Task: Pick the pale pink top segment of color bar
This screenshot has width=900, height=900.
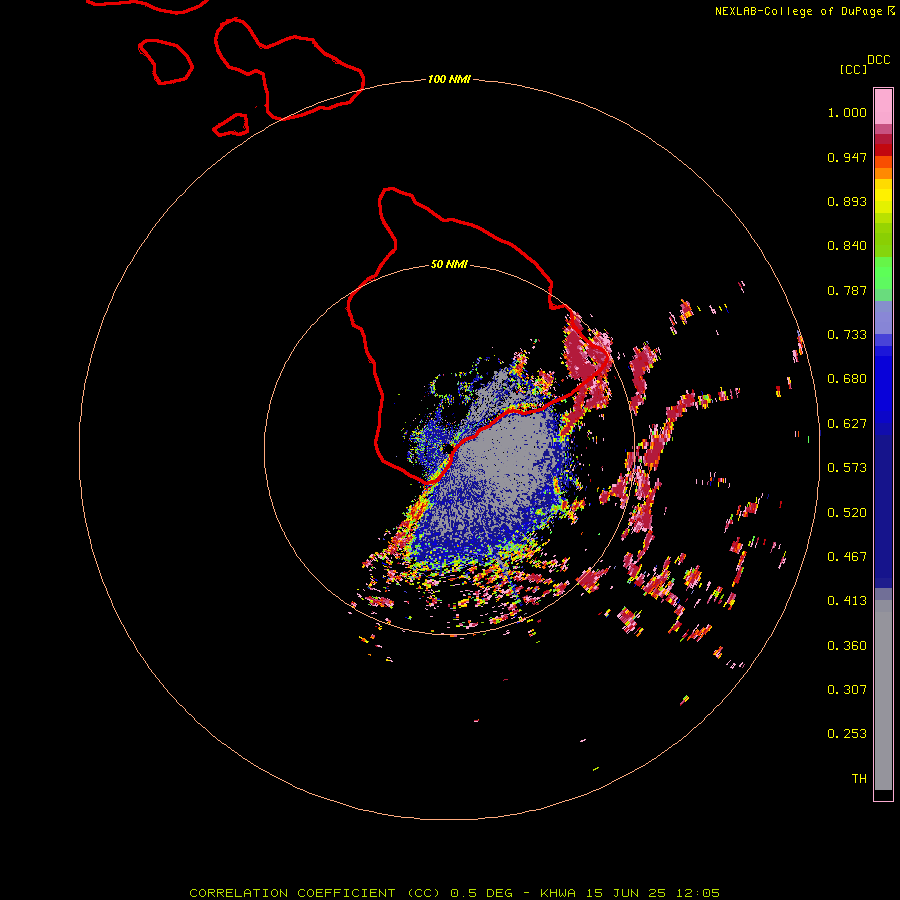Action: click(883, 106)
